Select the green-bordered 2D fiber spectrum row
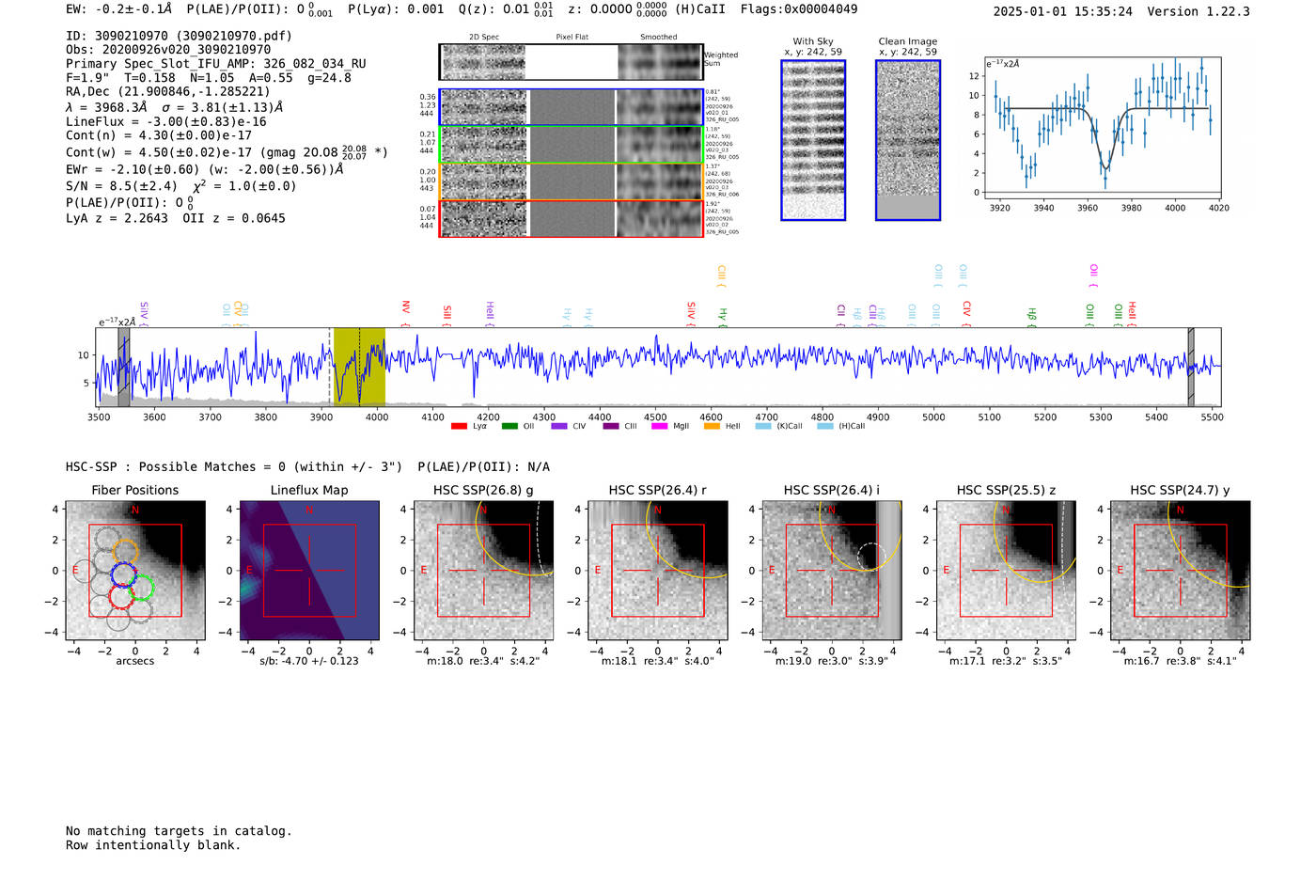1316x896 pixels. pyautogui.click(x=572, y=144)
